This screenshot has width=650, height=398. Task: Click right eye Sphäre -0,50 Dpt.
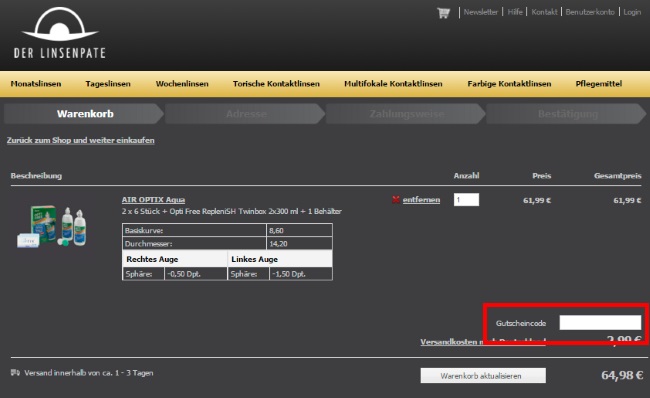pos(184,274)
